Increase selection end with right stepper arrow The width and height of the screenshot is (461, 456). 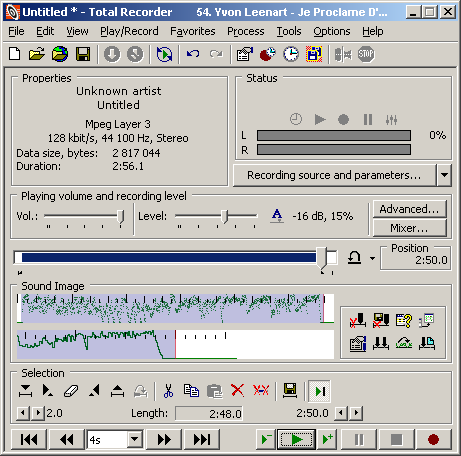coord(356,413)
